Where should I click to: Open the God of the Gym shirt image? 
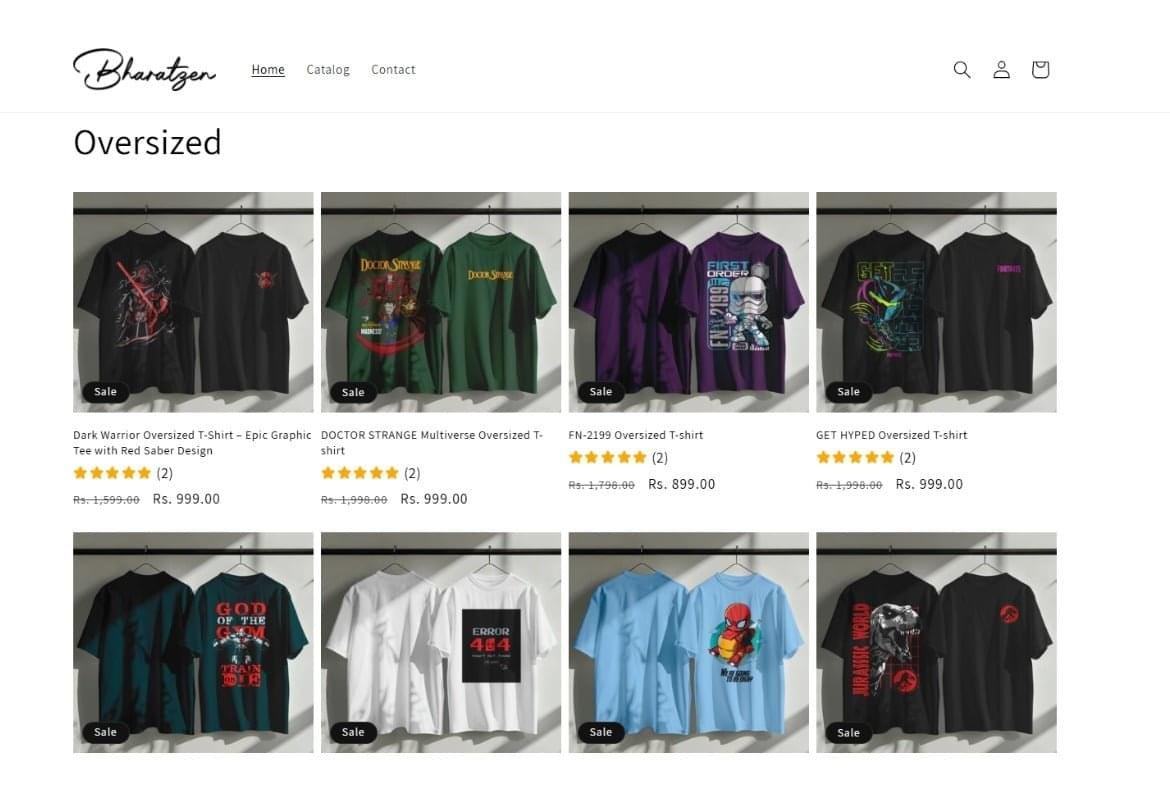coord(193,642)
